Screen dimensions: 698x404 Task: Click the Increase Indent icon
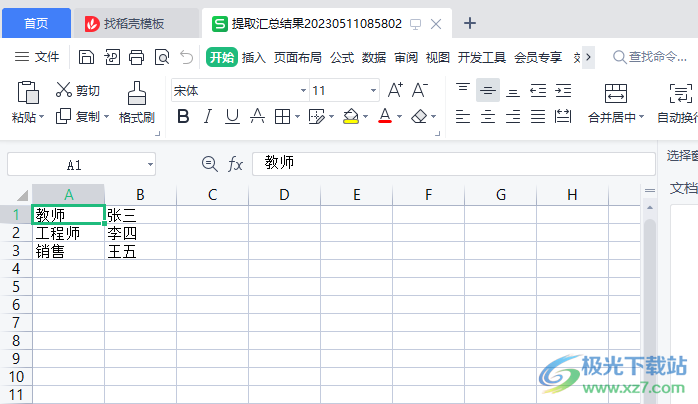[x=563, y=90]
